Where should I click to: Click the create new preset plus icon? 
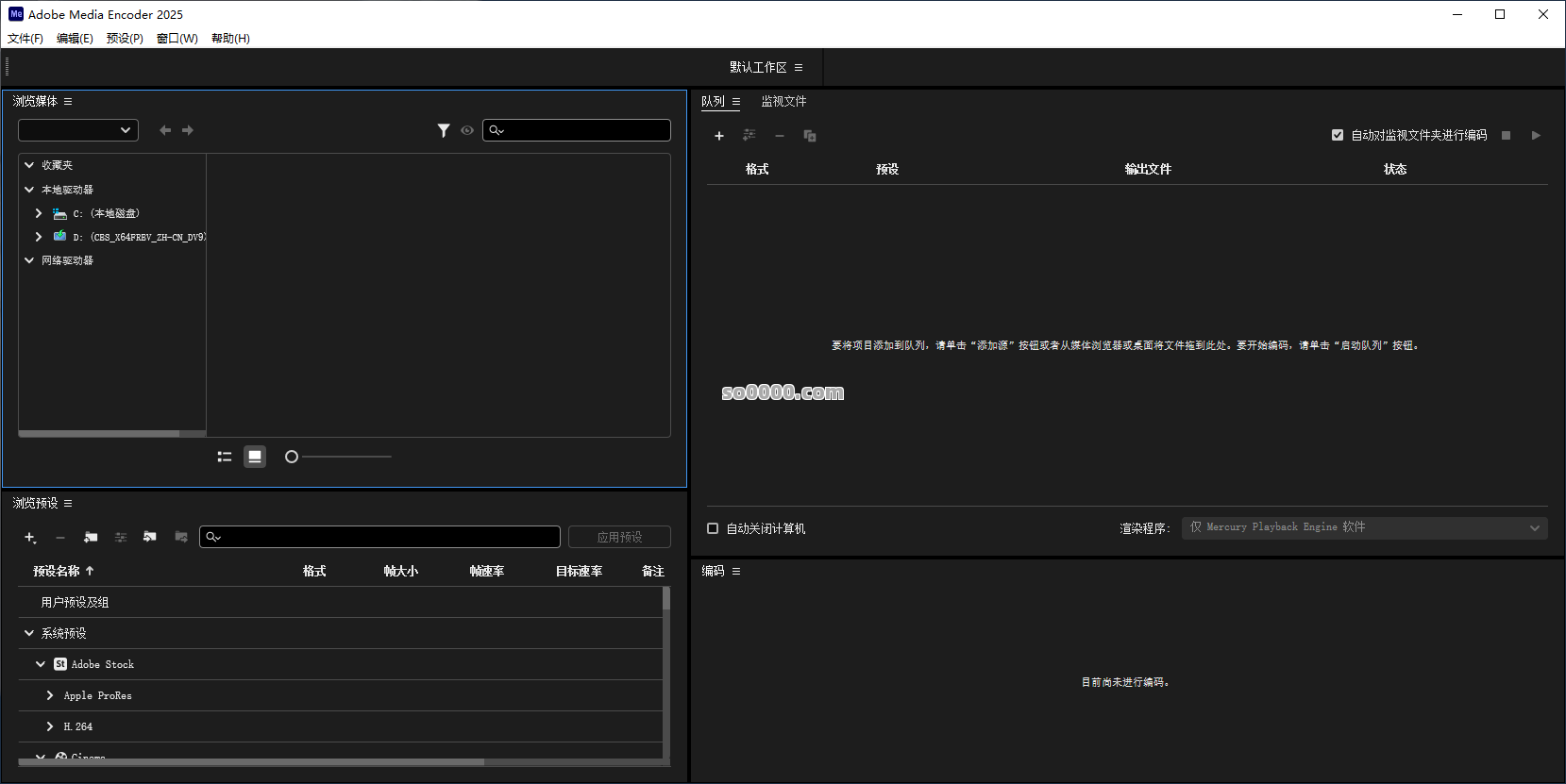30,538
